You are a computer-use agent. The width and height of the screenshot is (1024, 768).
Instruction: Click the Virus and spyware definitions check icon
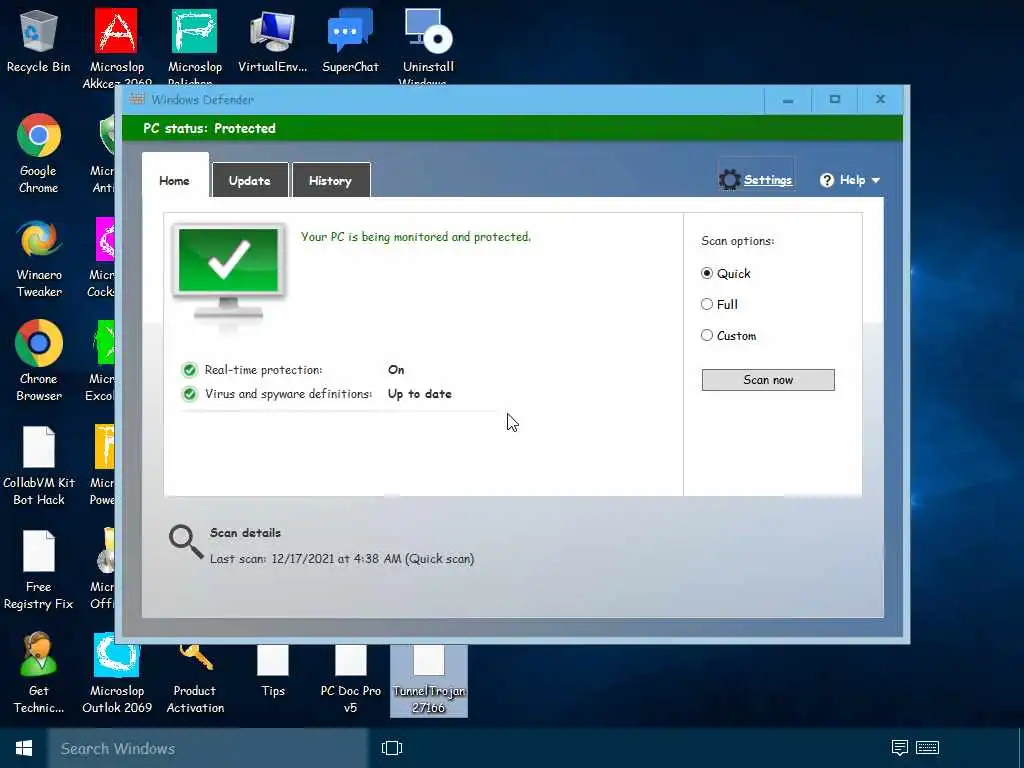(x=189, y=394)
